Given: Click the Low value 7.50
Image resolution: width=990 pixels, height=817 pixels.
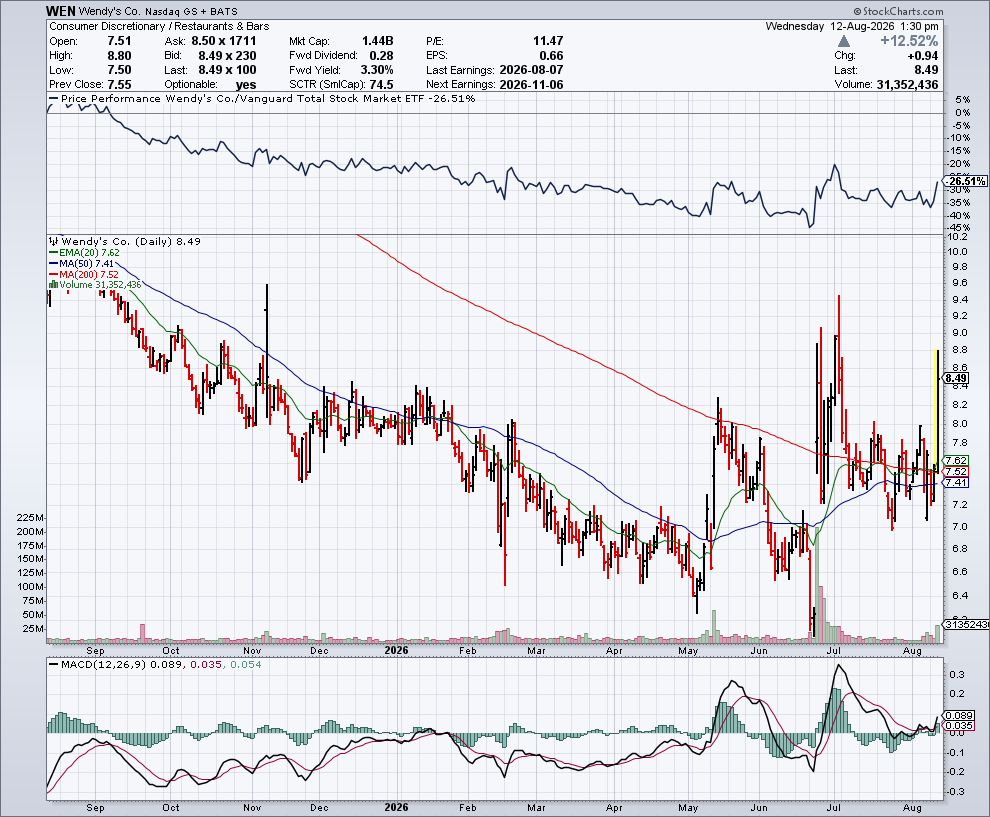Looking at the screenshot, I should click(119, 70).
